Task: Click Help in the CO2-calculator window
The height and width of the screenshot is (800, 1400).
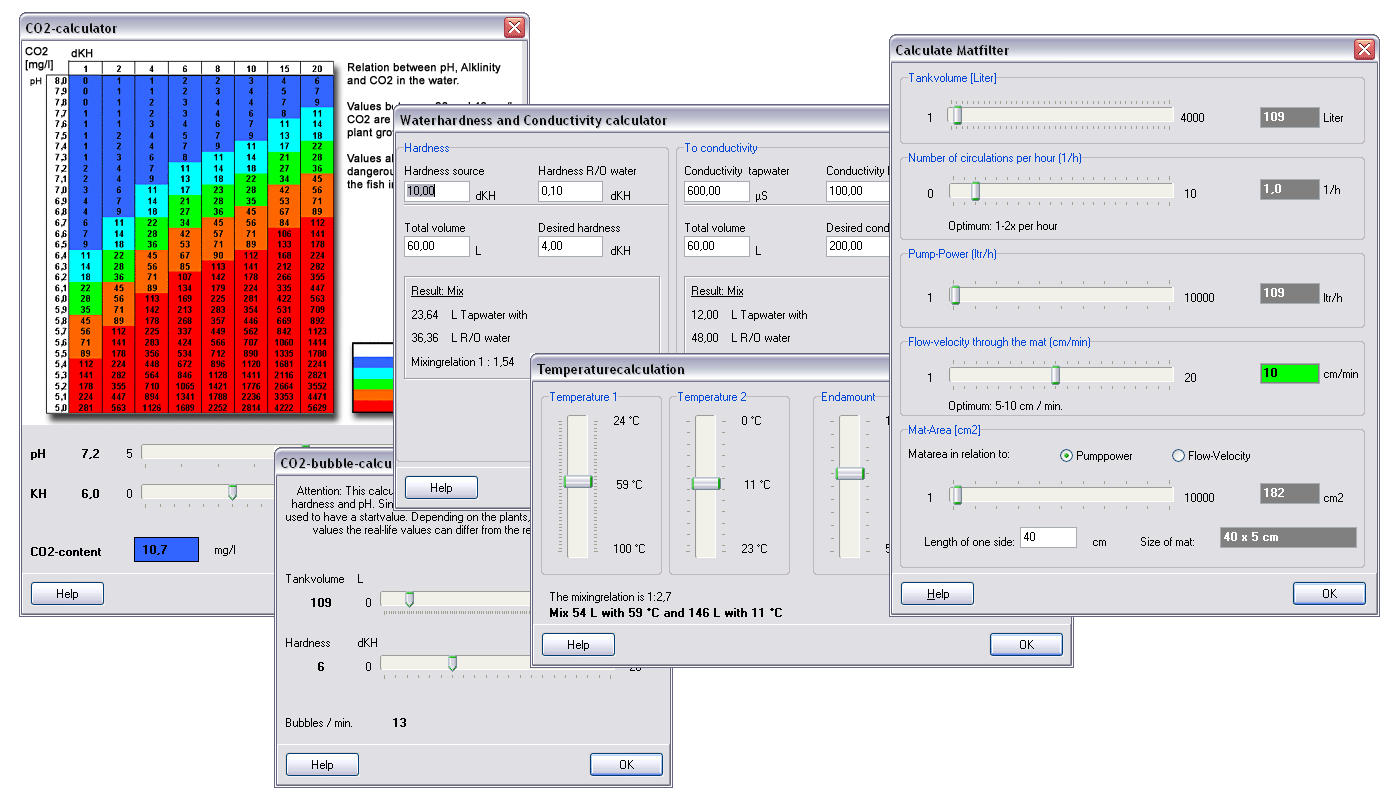Action: [x=66, y=592]
